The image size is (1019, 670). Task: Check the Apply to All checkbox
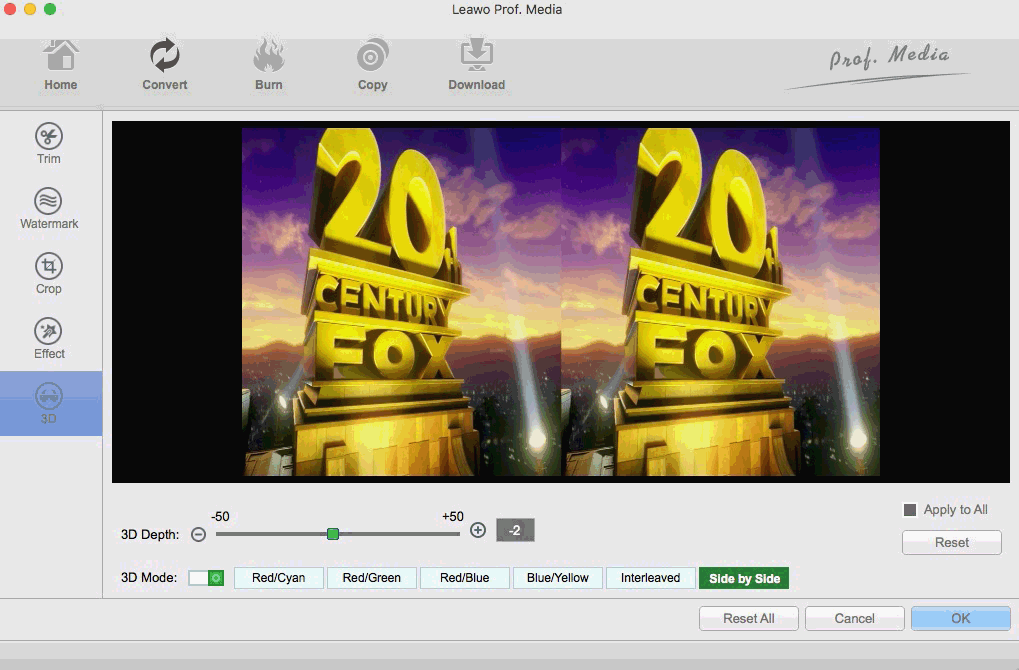(x=910, y=510)
